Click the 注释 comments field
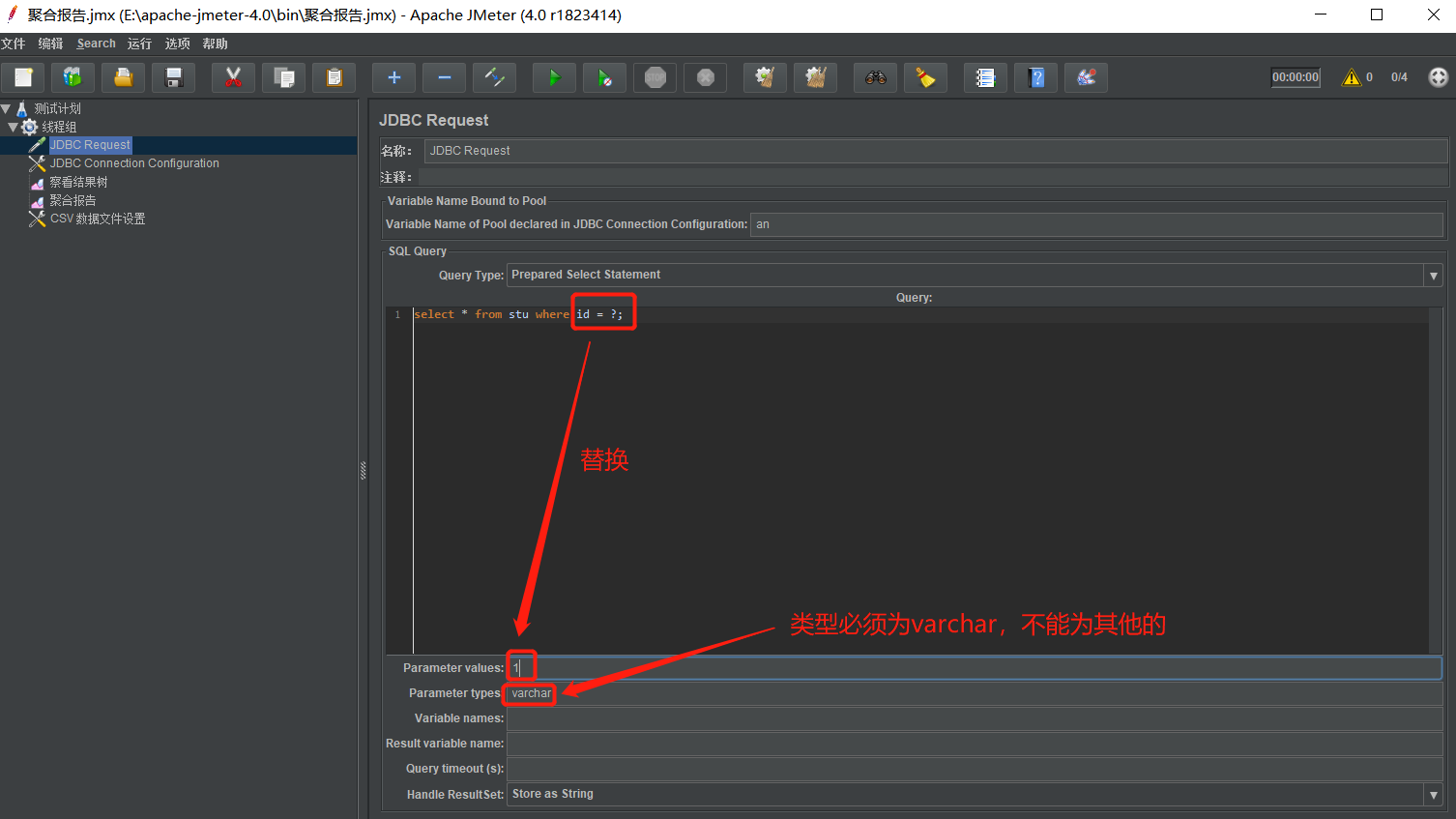Image resolution: width=1456 pixels, height=819 pixels. coord(932,177)
